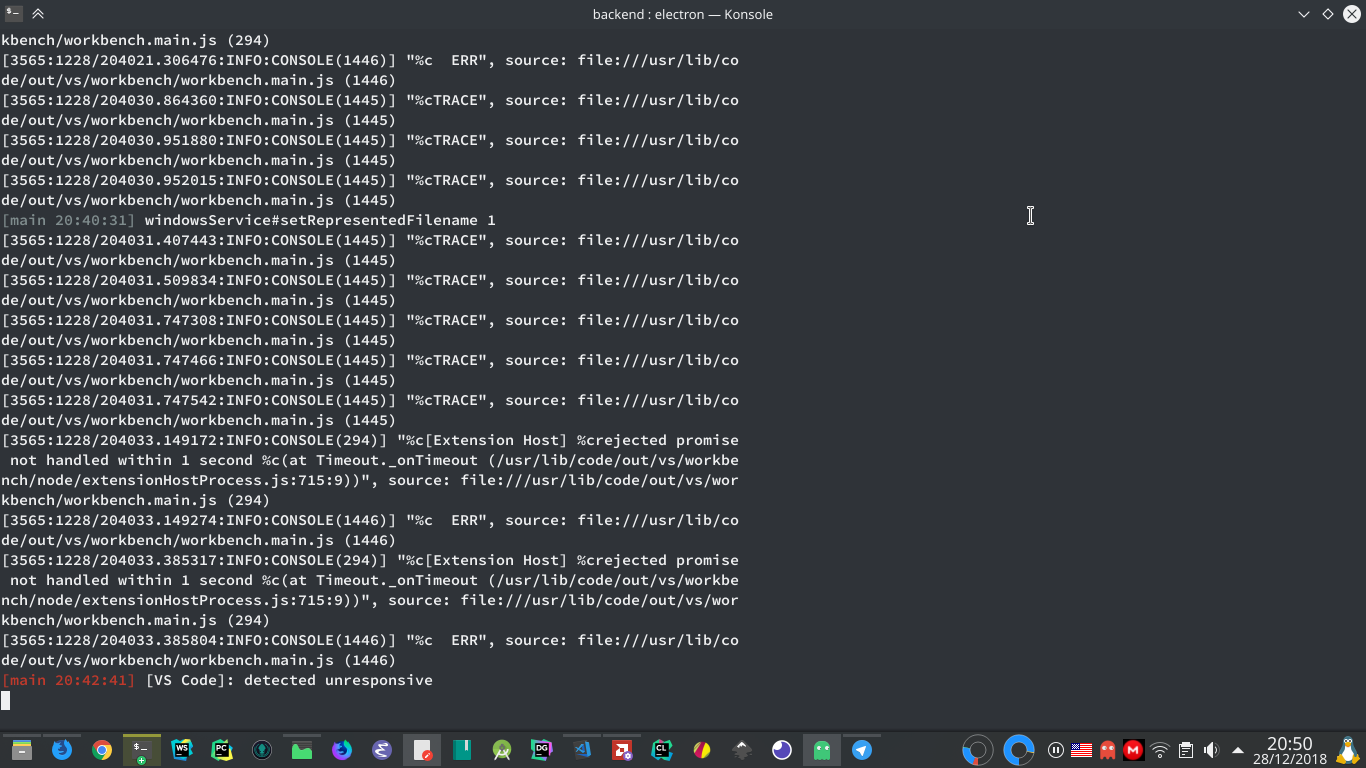Launch WebStorm from the taskbar
This screenshot has height=768, width=1366.
[181, 750]
